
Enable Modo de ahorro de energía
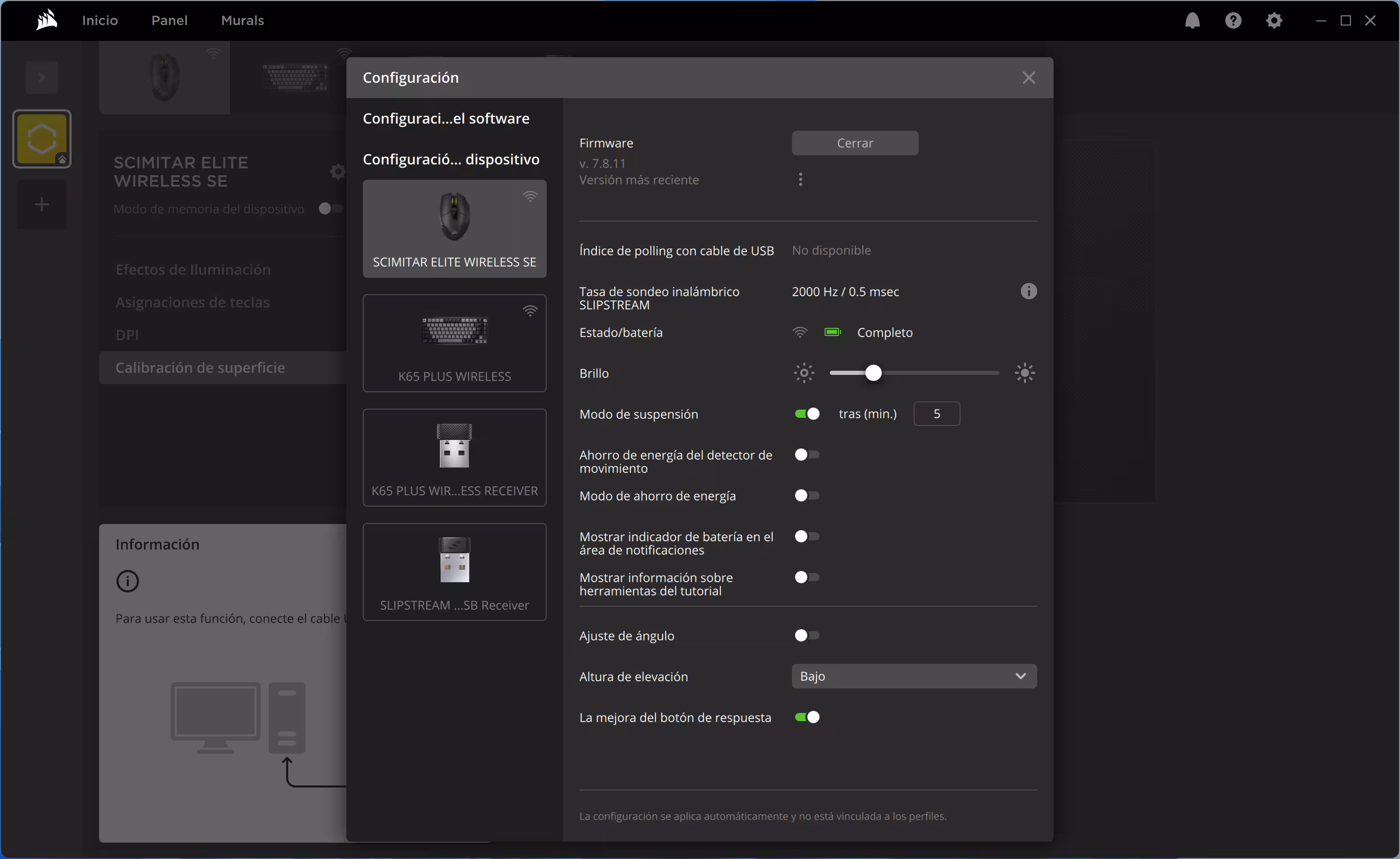[x=807, y=496]
